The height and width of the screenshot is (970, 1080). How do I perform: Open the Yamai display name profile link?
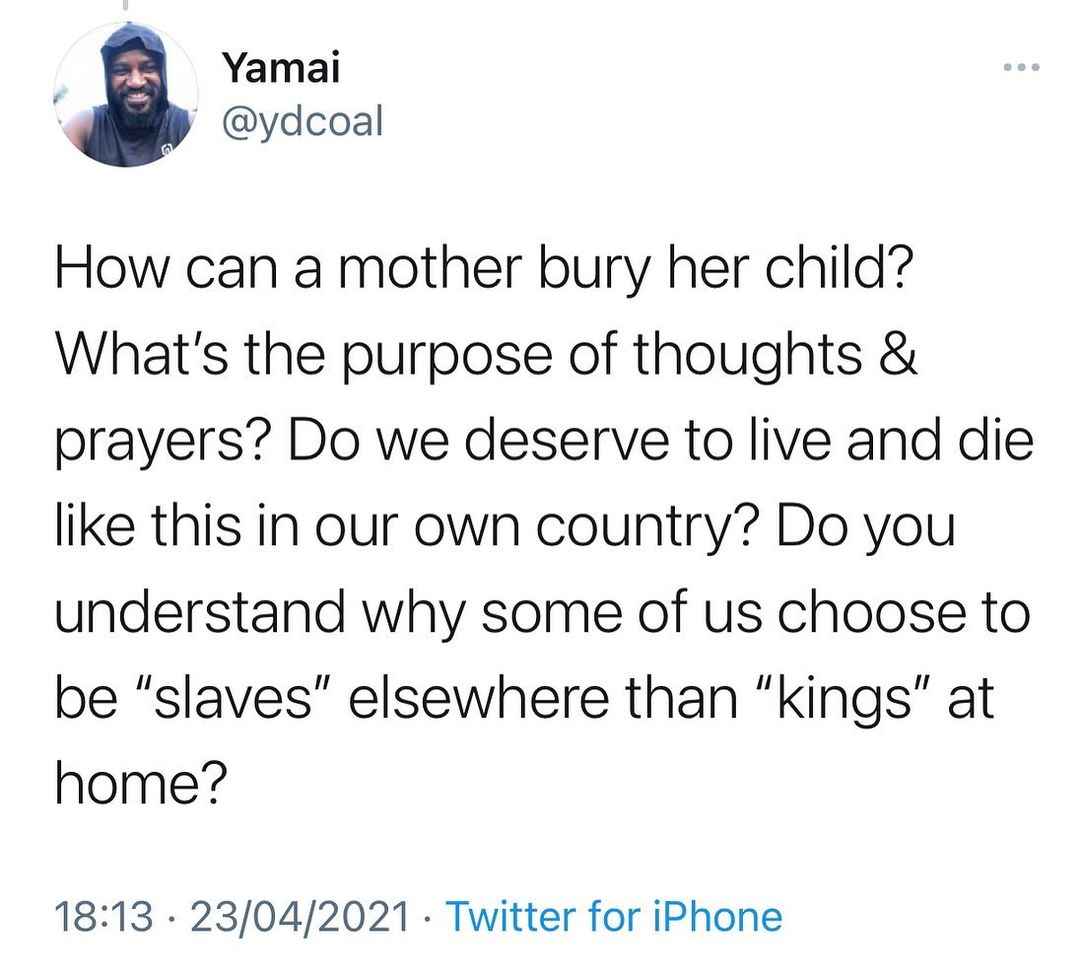[x=281, y=68]
